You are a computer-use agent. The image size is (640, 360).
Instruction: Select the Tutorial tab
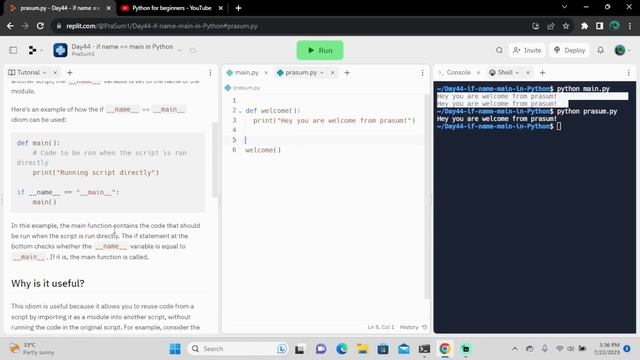27,72
